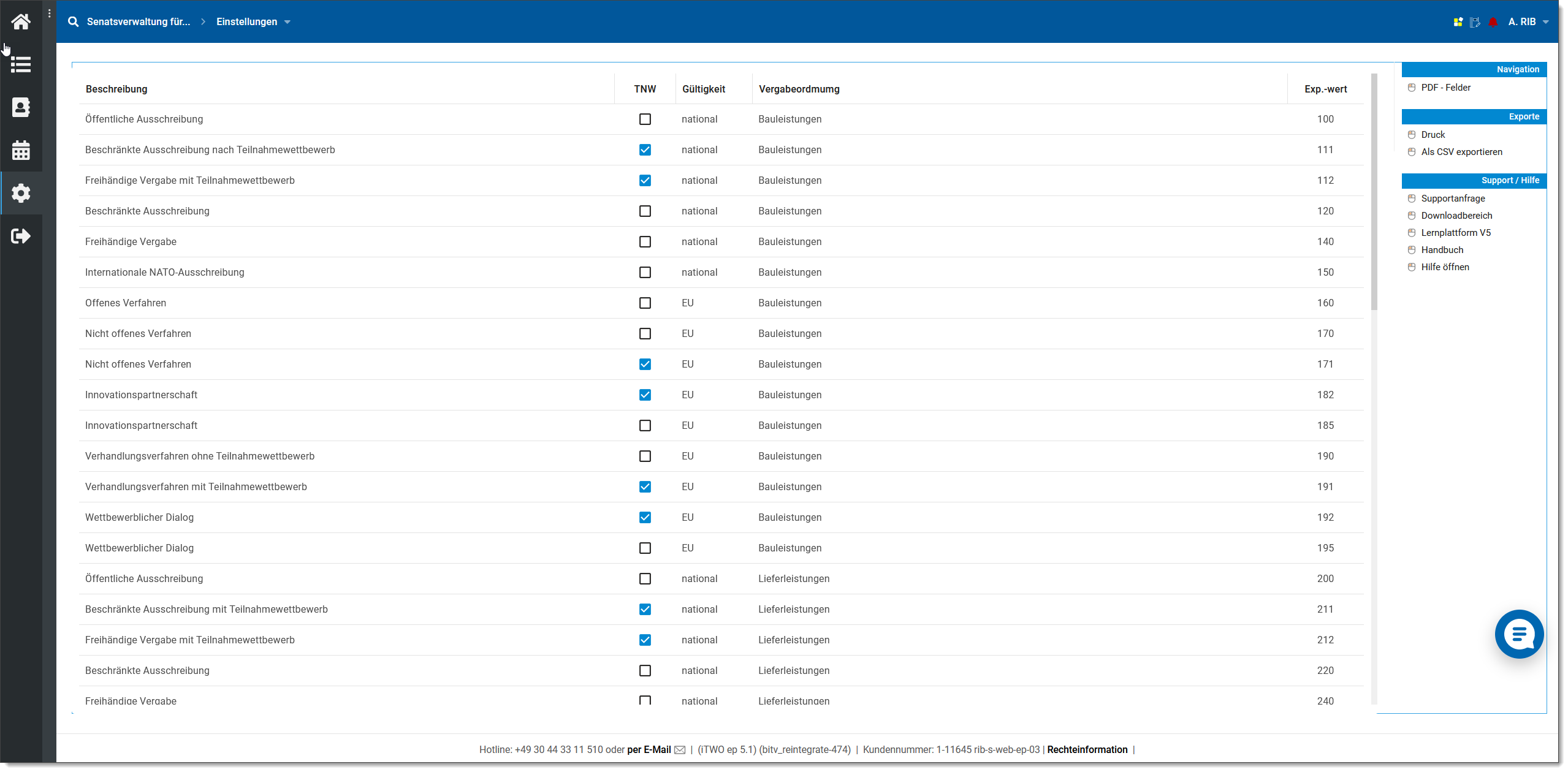Click the logout arrow sidebar icon
Viewport: 1568px width, 772px height.
click(21, 236)
